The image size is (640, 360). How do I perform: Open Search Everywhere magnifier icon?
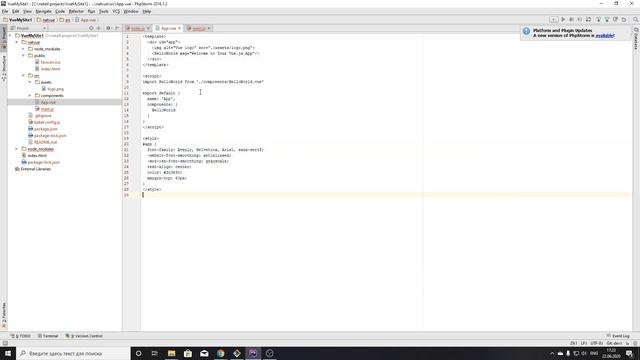[636, 20]
